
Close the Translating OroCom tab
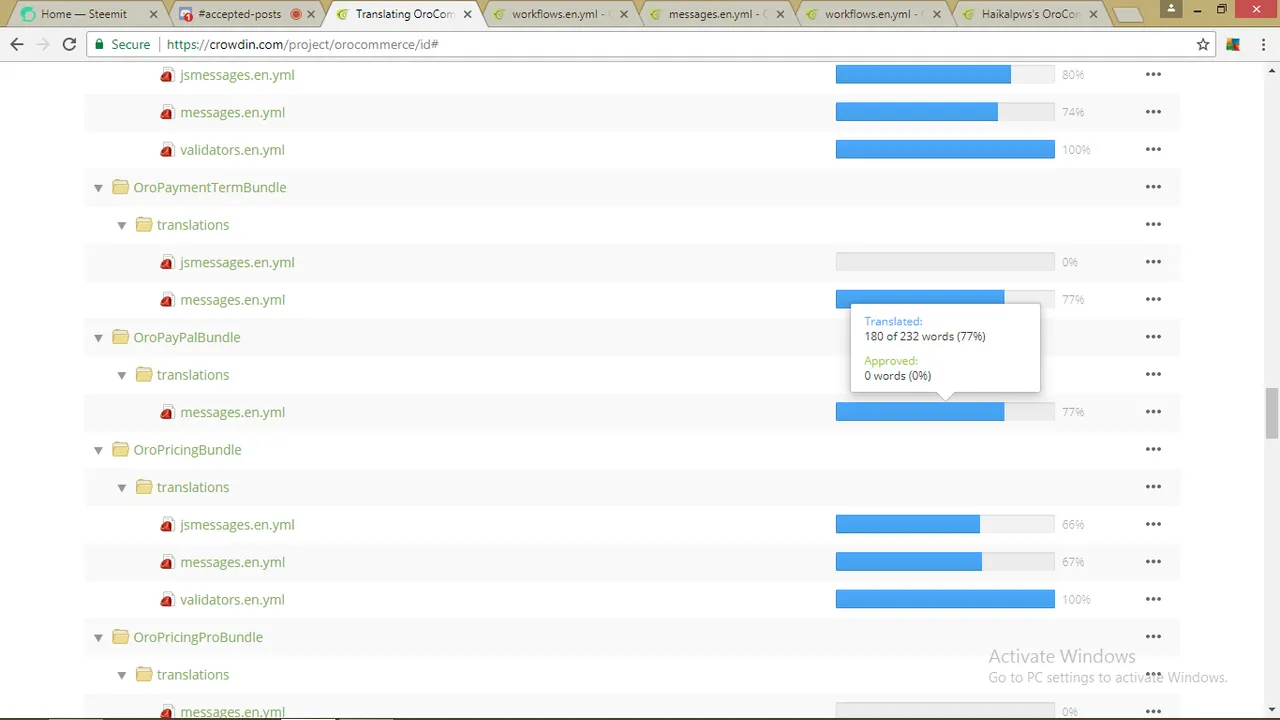(467, 14)
